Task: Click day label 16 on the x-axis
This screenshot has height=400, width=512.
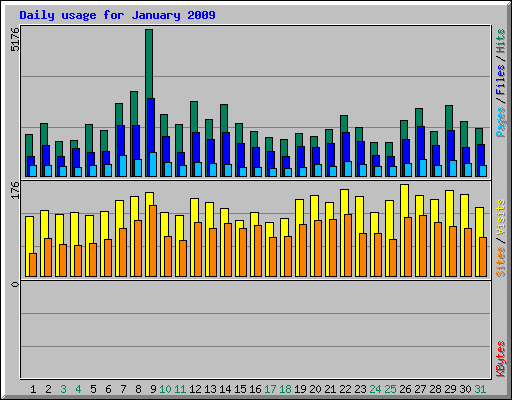Action: (x=255, y=389)
